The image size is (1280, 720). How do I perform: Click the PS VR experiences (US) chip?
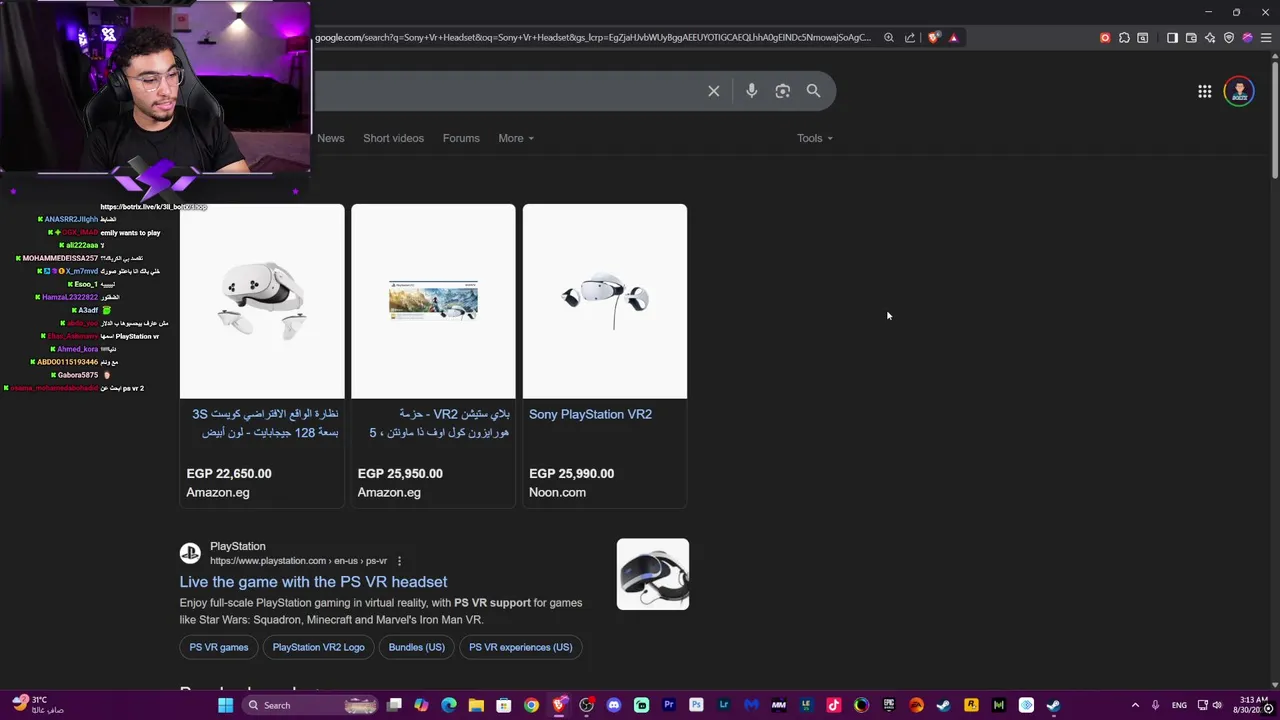[x=521, y=647]
